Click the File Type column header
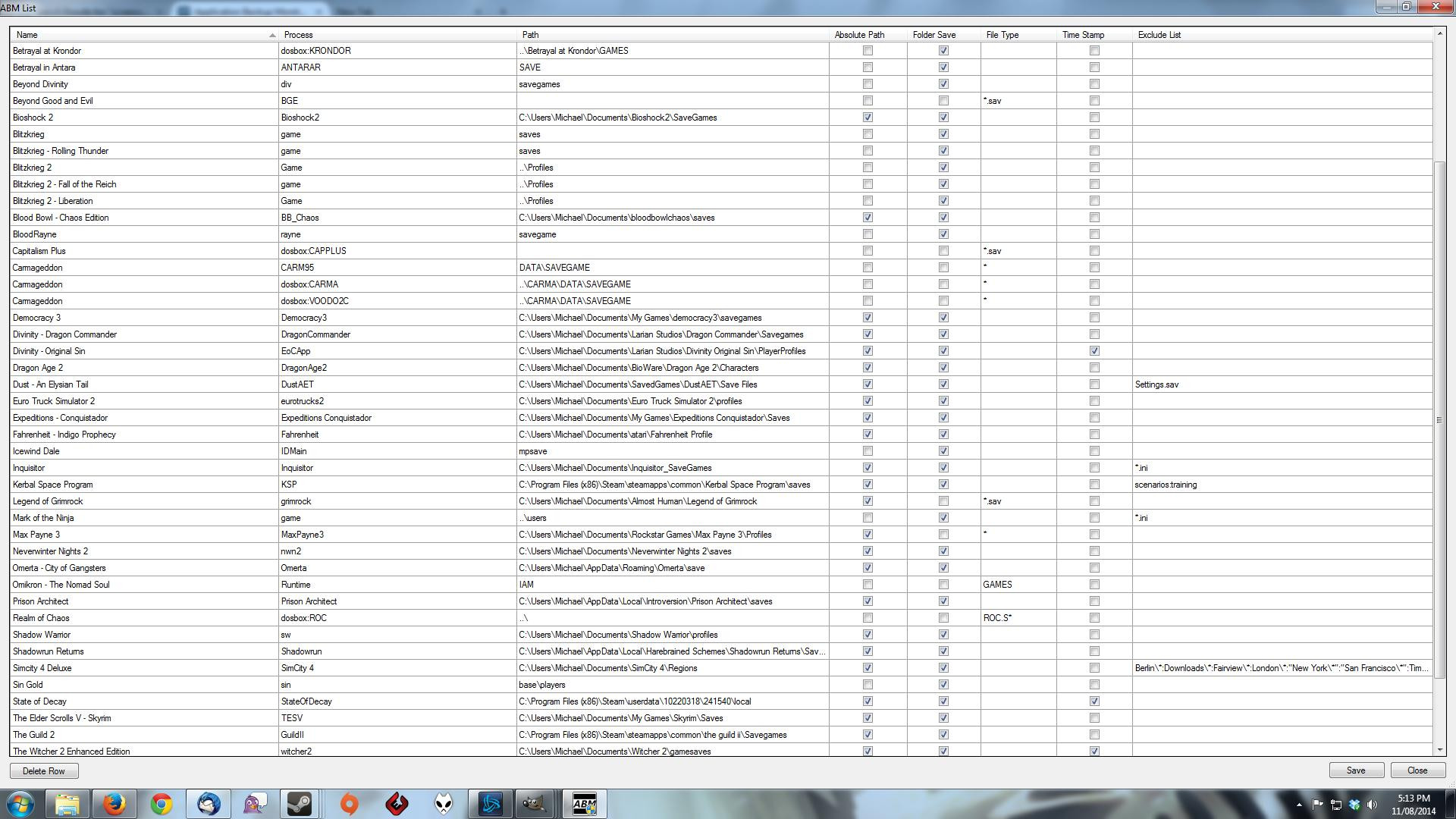1456x819 pixels. point(1018,35)
